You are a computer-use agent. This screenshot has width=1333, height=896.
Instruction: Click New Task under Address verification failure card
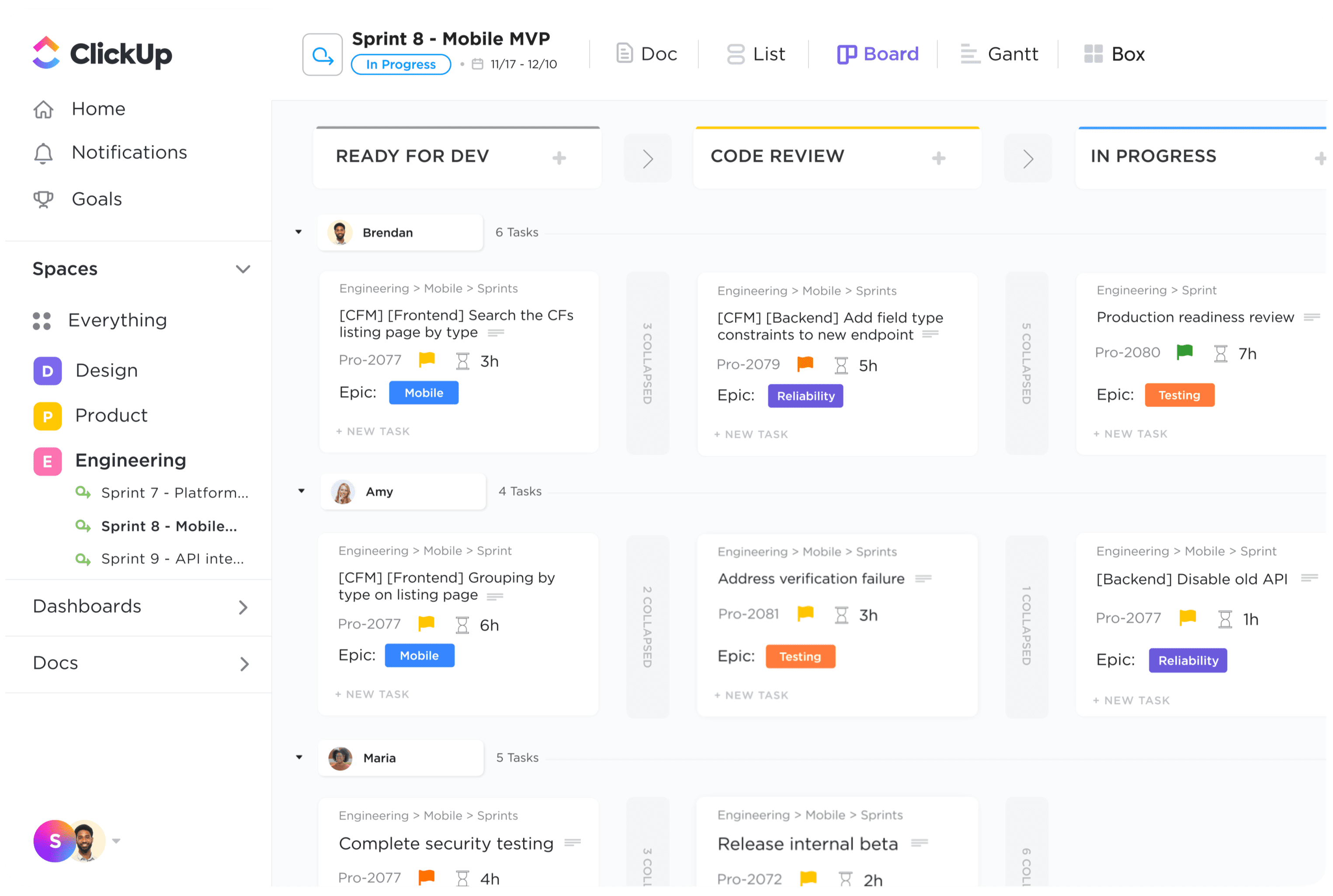pos(751,695)
